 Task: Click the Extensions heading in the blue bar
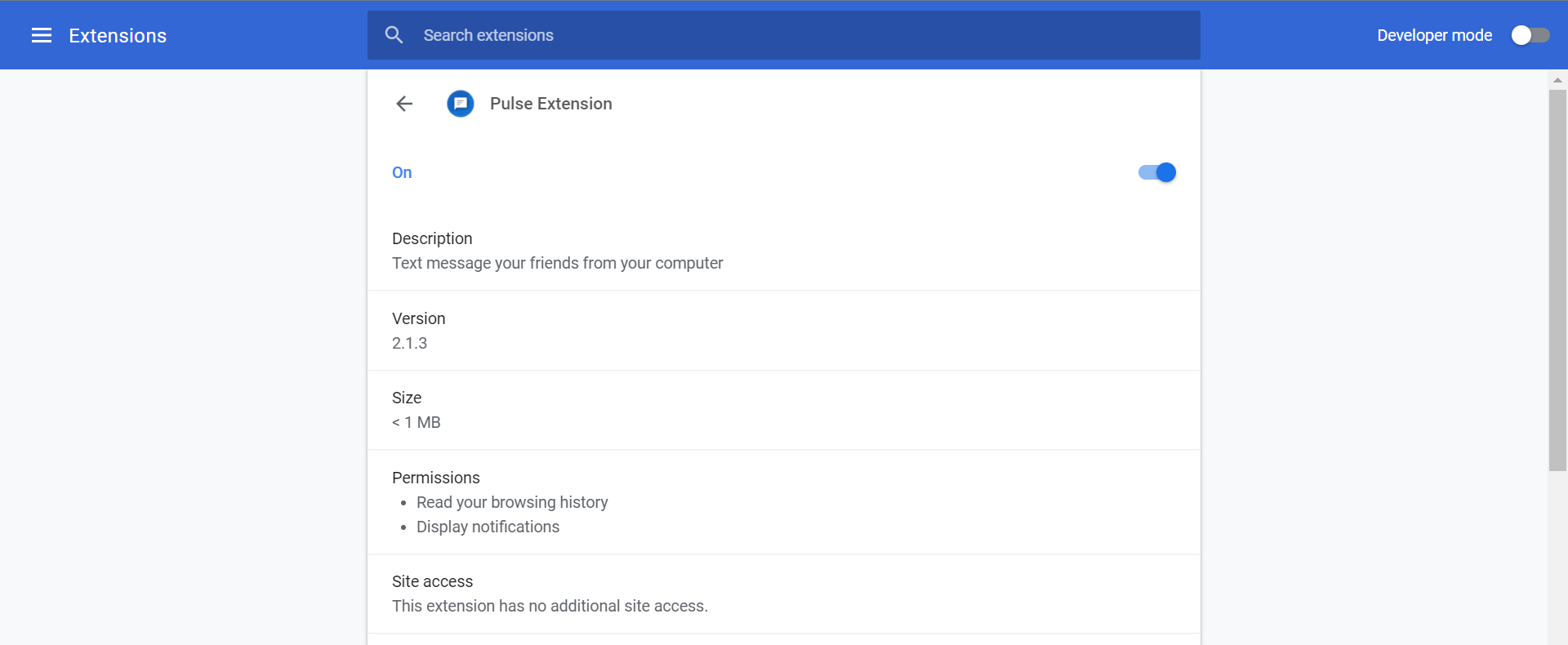click(x=117, y=35)
